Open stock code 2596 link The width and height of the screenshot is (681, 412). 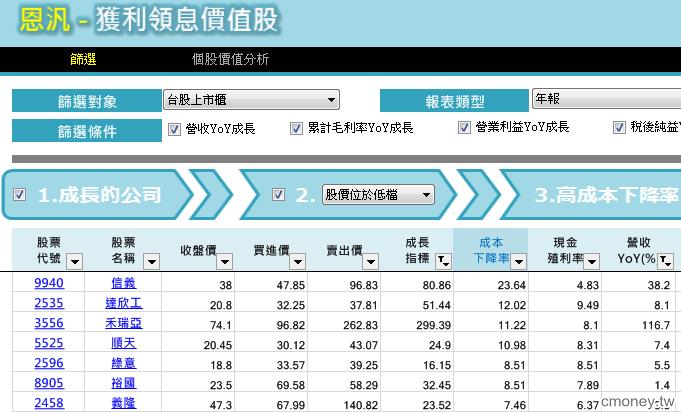click(x=49, y=363)
